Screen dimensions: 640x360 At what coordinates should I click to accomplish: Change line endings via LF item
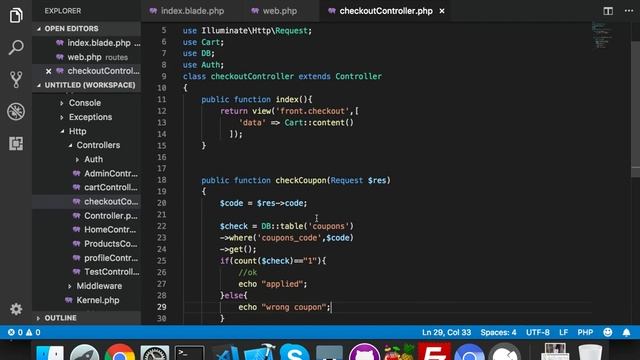coord(563,332)
